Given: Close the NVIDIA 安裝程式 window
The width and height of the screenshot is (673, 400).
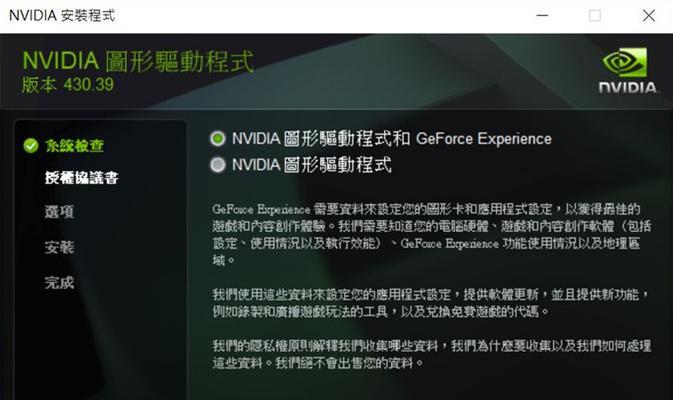Looking at the screenshot, I should pyautogui.click(x=649, y=16).
